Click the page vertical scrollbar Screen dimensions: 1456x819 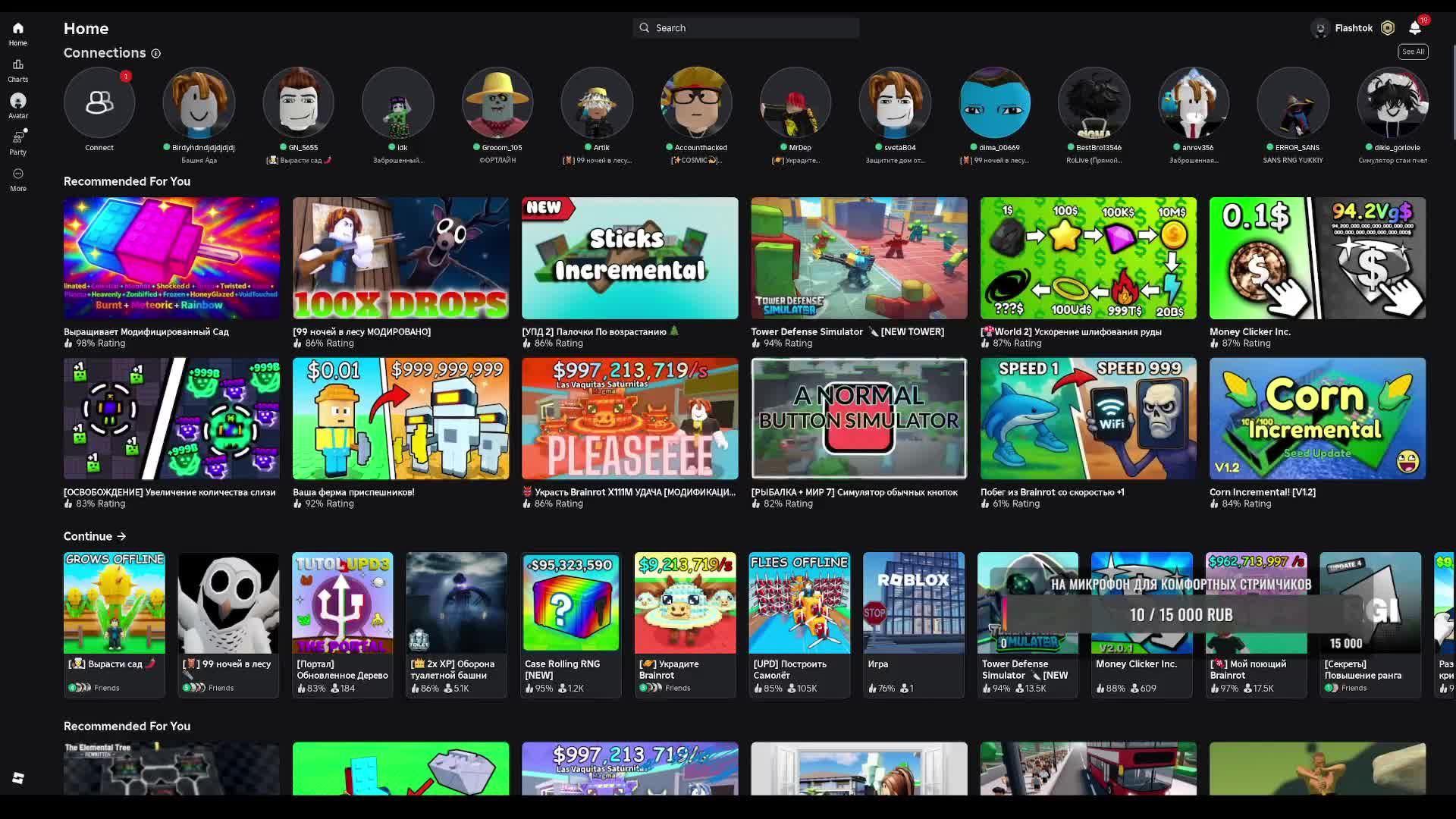click(x=1453, y=91)
